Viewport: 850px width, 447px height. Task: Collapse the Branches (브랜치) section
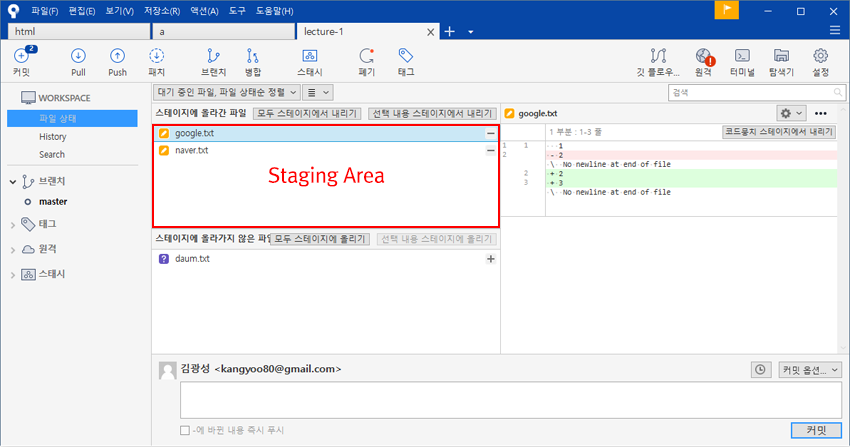coord(13,182)
